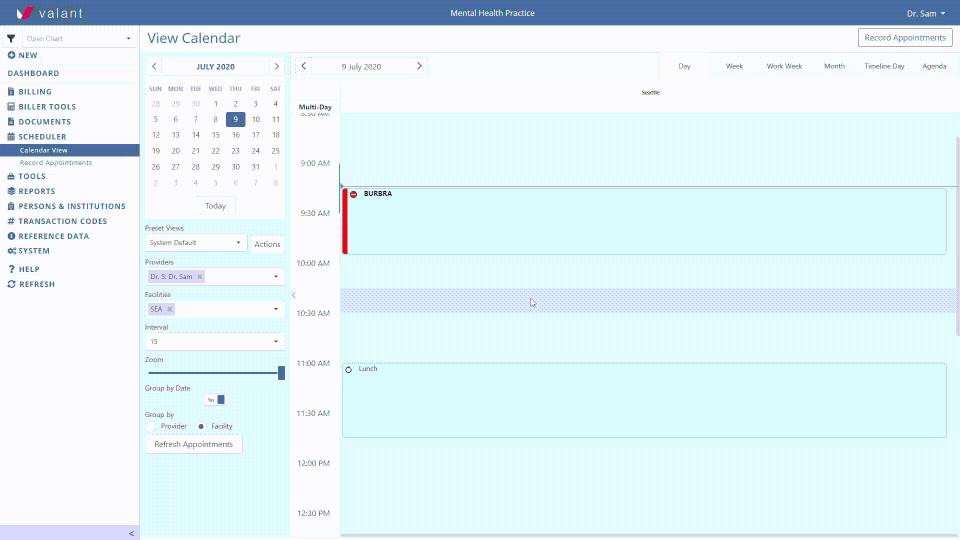Click the Scheduler calendar icon
The height and width of the screenshot is (540, 960).
click(11, 137)
